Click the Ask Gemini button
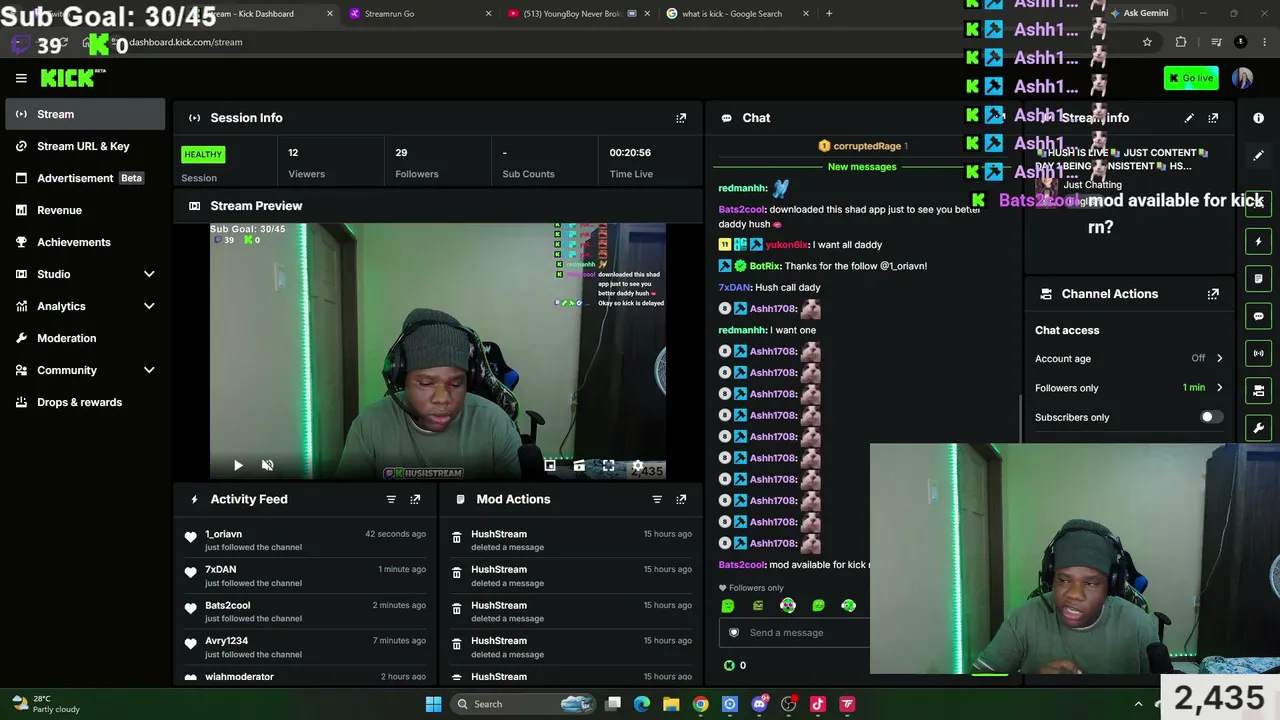Screen dimensions: 1280x720 tap(1139, 13)
